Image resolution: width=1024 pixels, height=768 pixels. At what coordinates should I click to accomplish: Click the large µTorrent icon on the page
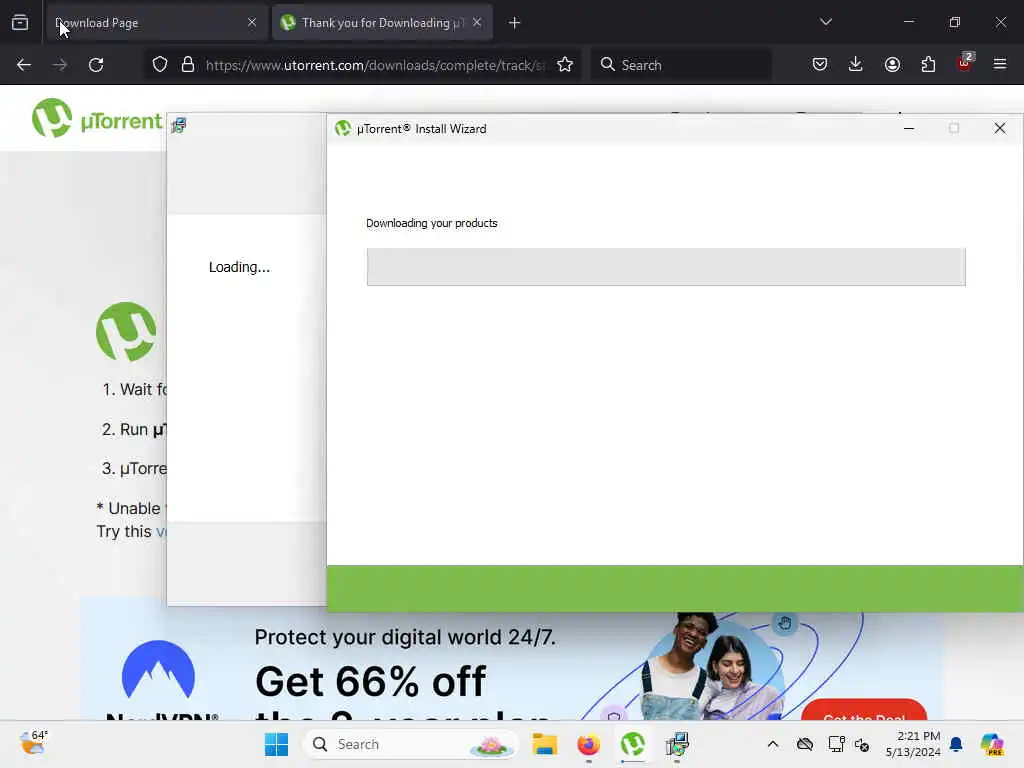(x=127, y=332)
